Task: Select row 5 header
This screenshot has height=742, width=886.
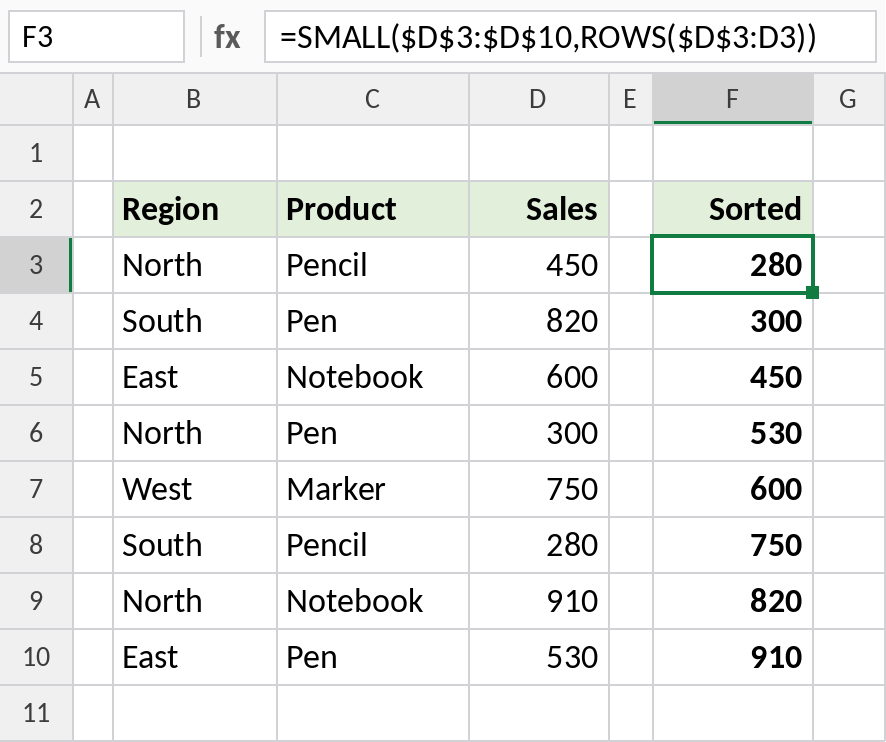Action: (x=36, y=377)
